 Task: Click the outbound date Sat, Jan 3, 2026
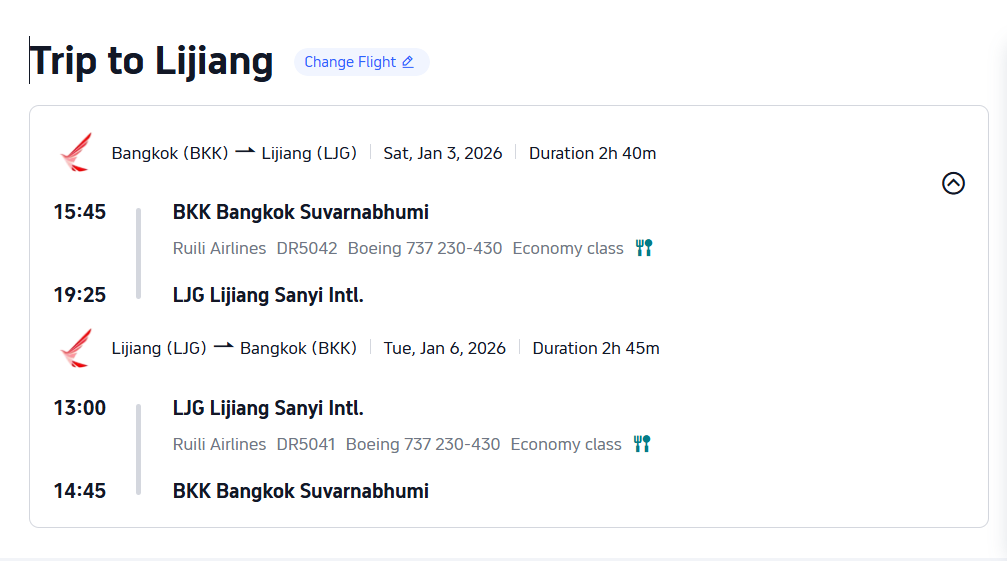(443, 153)
